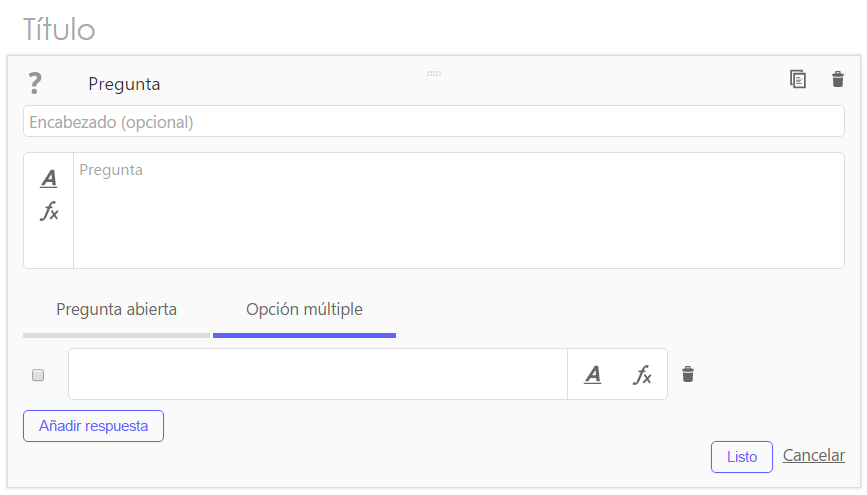Click the Pregunta label in the card header
867x495 pixels.
[x=124, y=84]
